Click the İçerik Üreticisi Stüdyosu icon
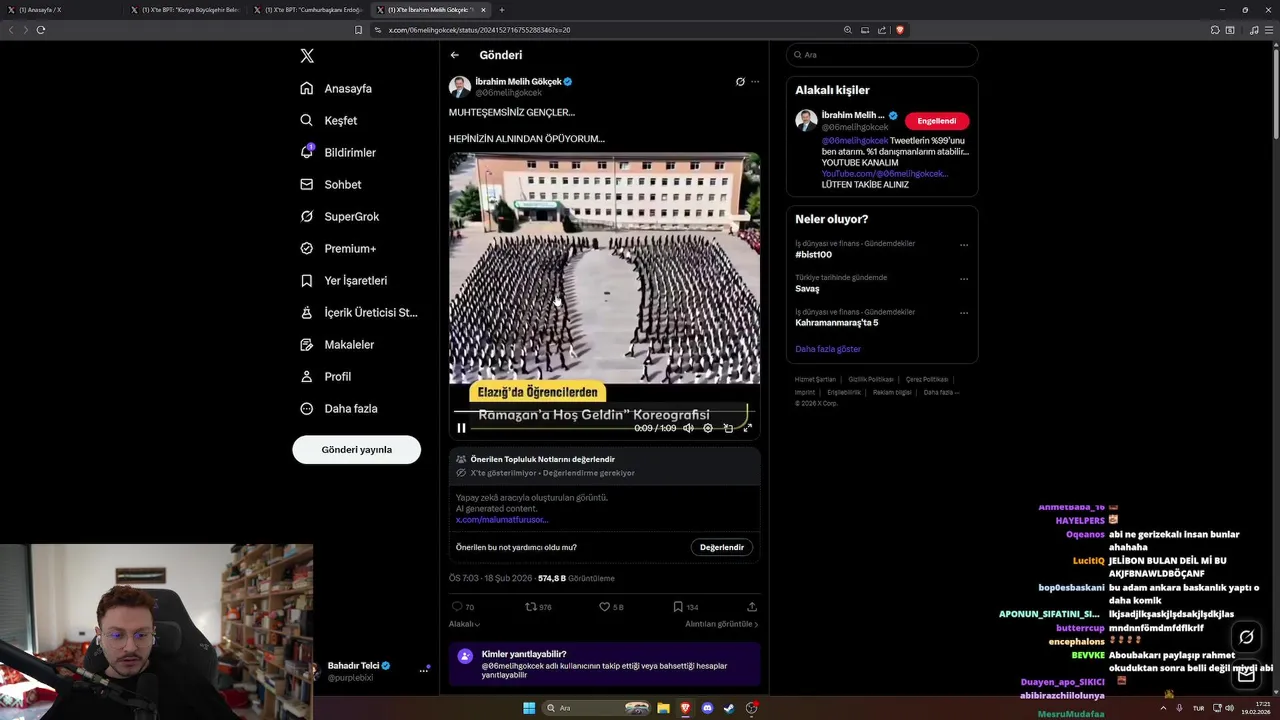 pyautogui.click(x=307, y=312)
